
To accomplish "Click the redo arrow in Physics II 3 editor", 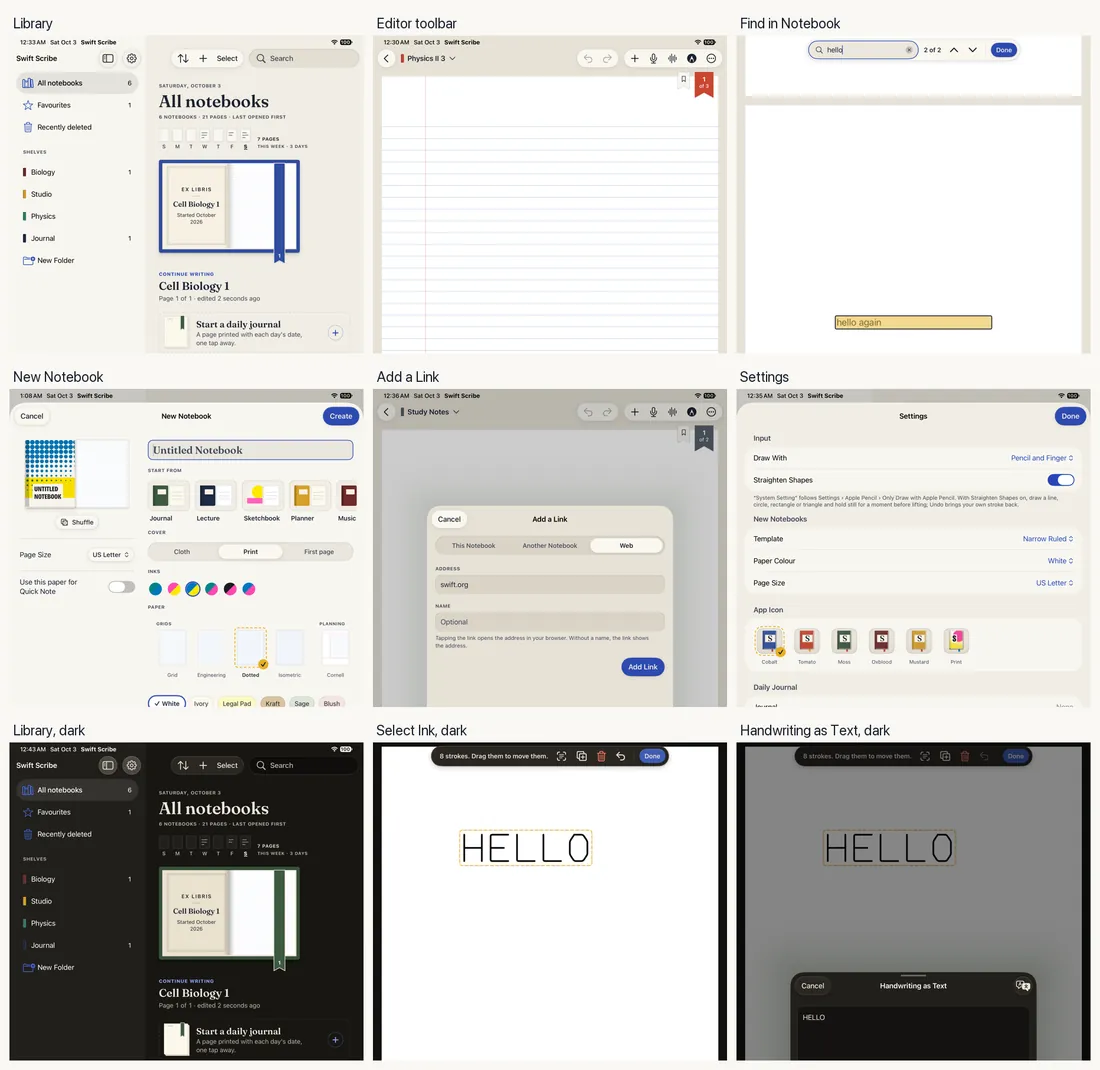I will coord(608,58).
